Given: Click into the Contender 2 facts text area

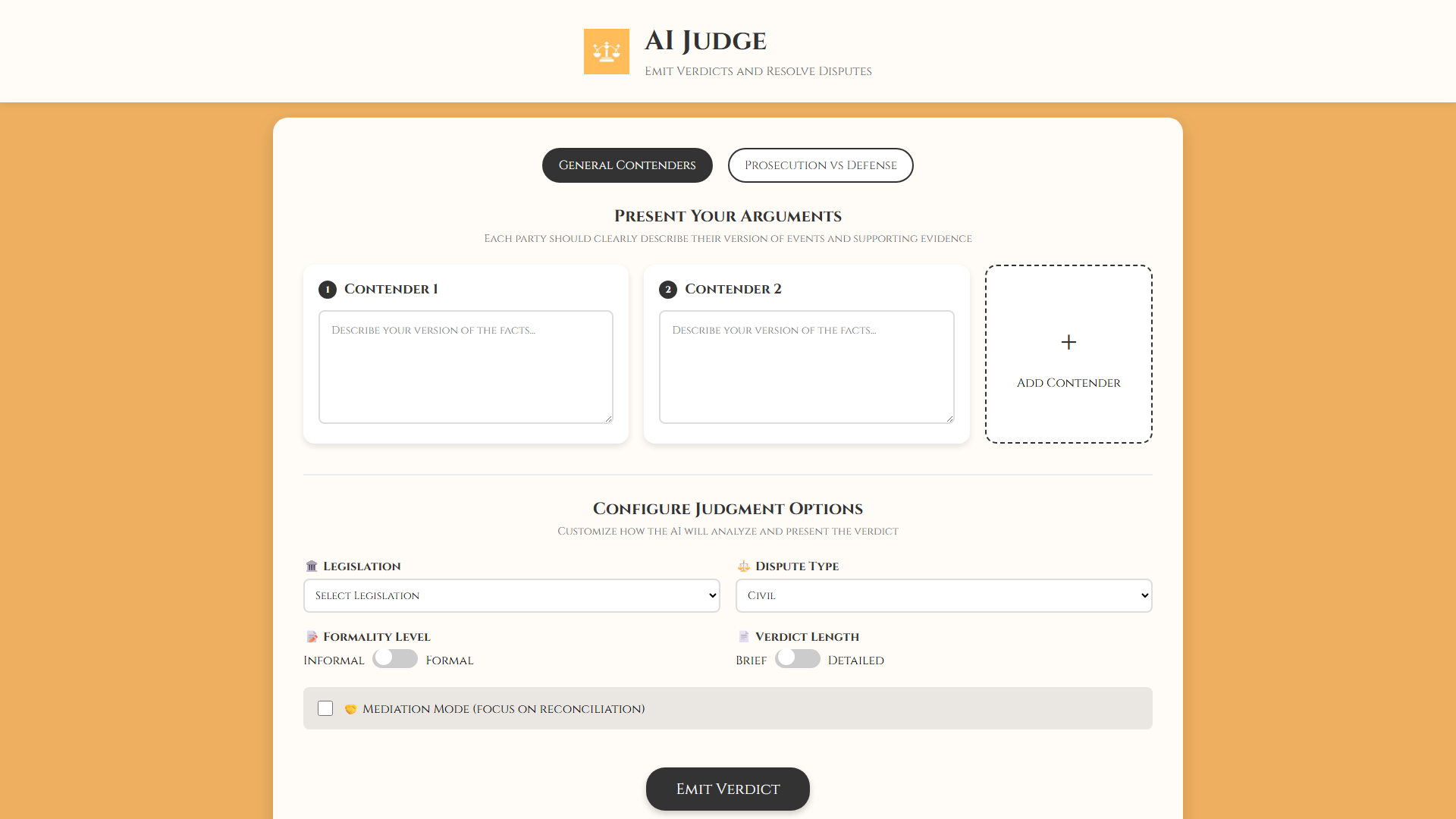Looking at the screenshot, I should pos(806,367).
